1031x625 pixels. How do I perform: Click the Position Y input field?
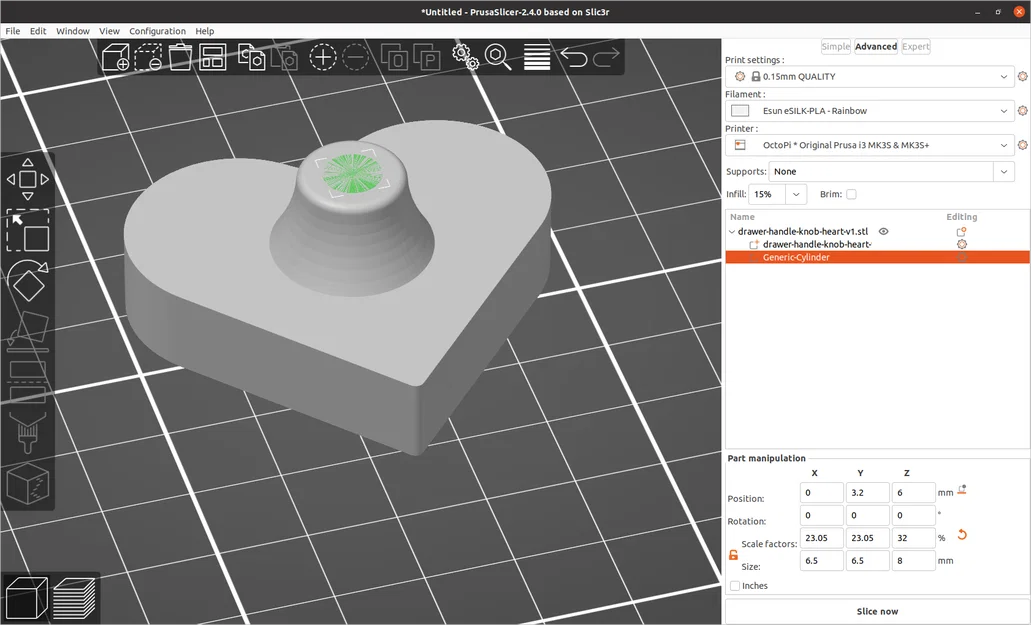click(x=867, y=492)
